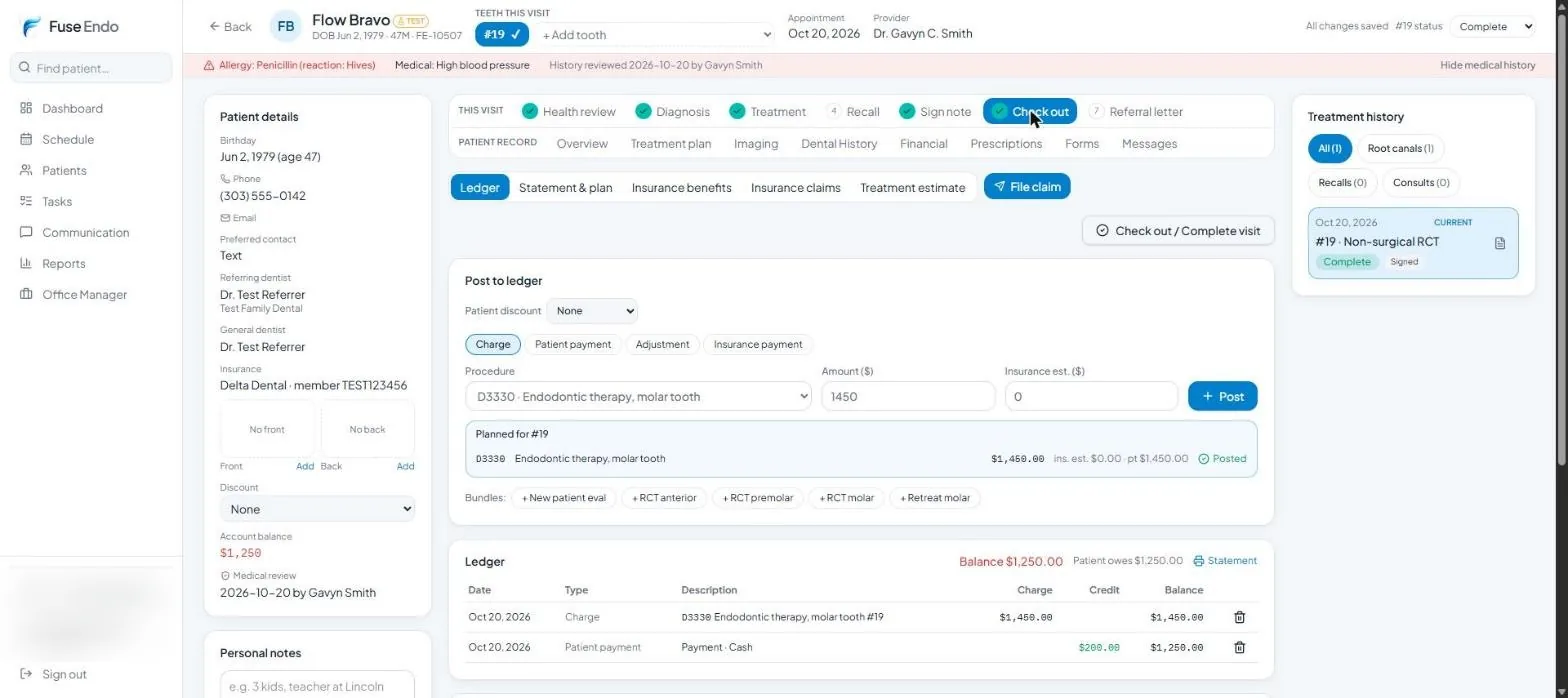
Task: Open the Dental History tab
Action: coord(839,144)
